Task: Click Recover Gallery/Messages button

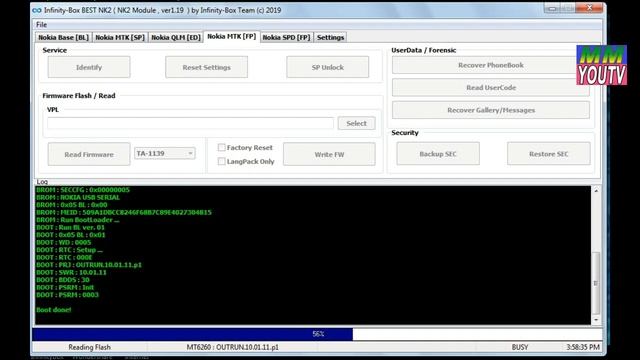Action: click(x=491, y=110)
